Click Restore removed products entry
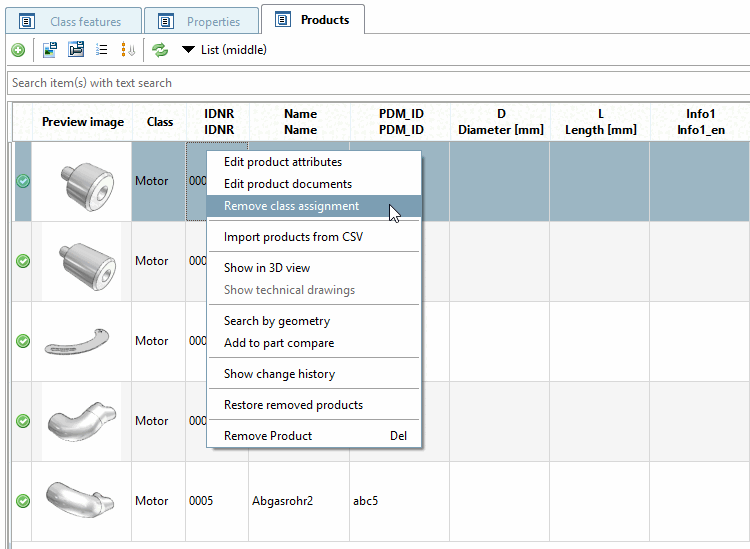The height and width of the screenshot is (549, 750). (293, 405)
